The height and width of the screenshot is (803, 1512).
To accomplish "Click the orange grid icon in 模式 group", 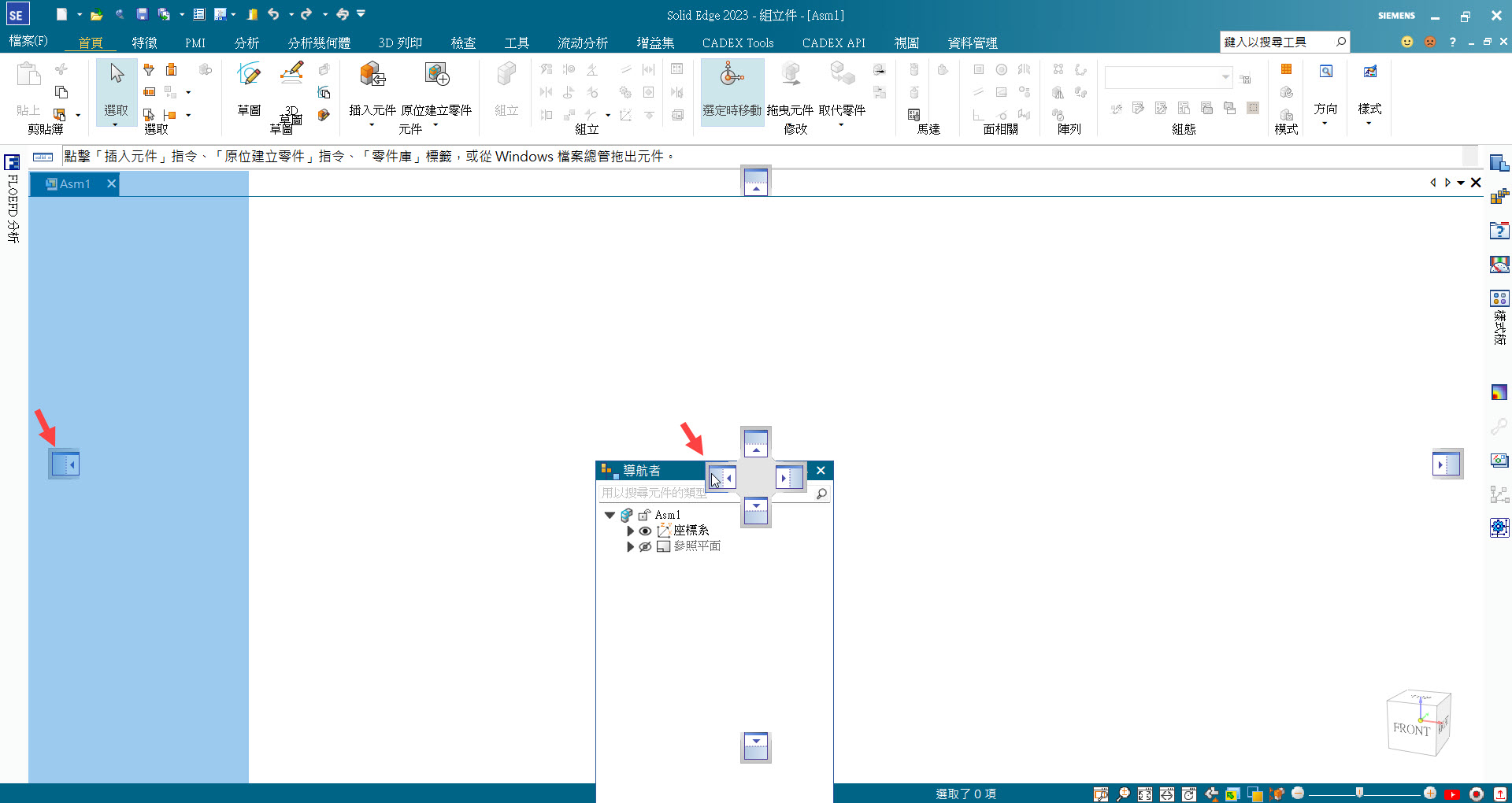I will point(1287,69).
